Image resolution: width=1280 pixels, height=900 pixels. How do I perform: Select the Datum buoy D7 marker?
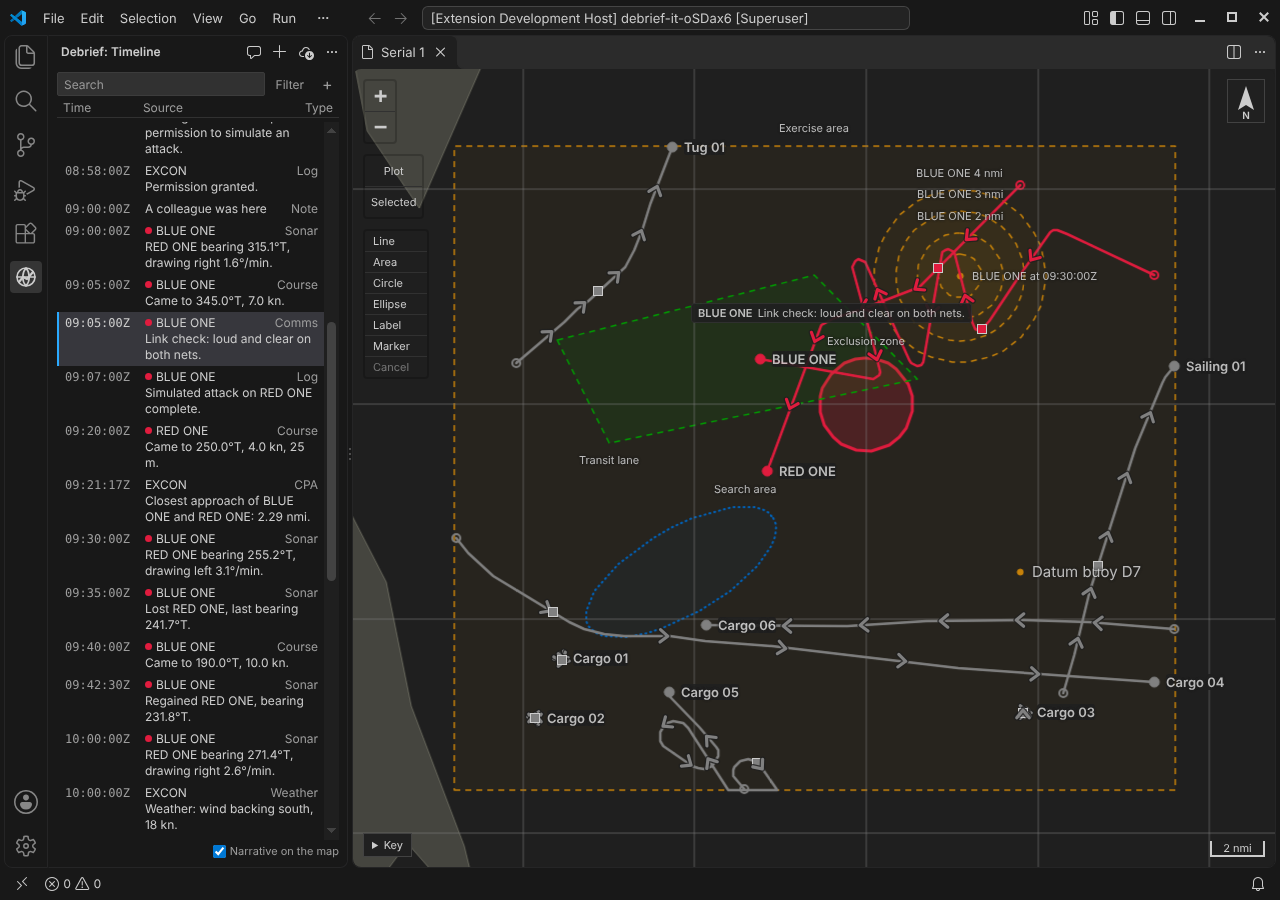point(1020,572)
